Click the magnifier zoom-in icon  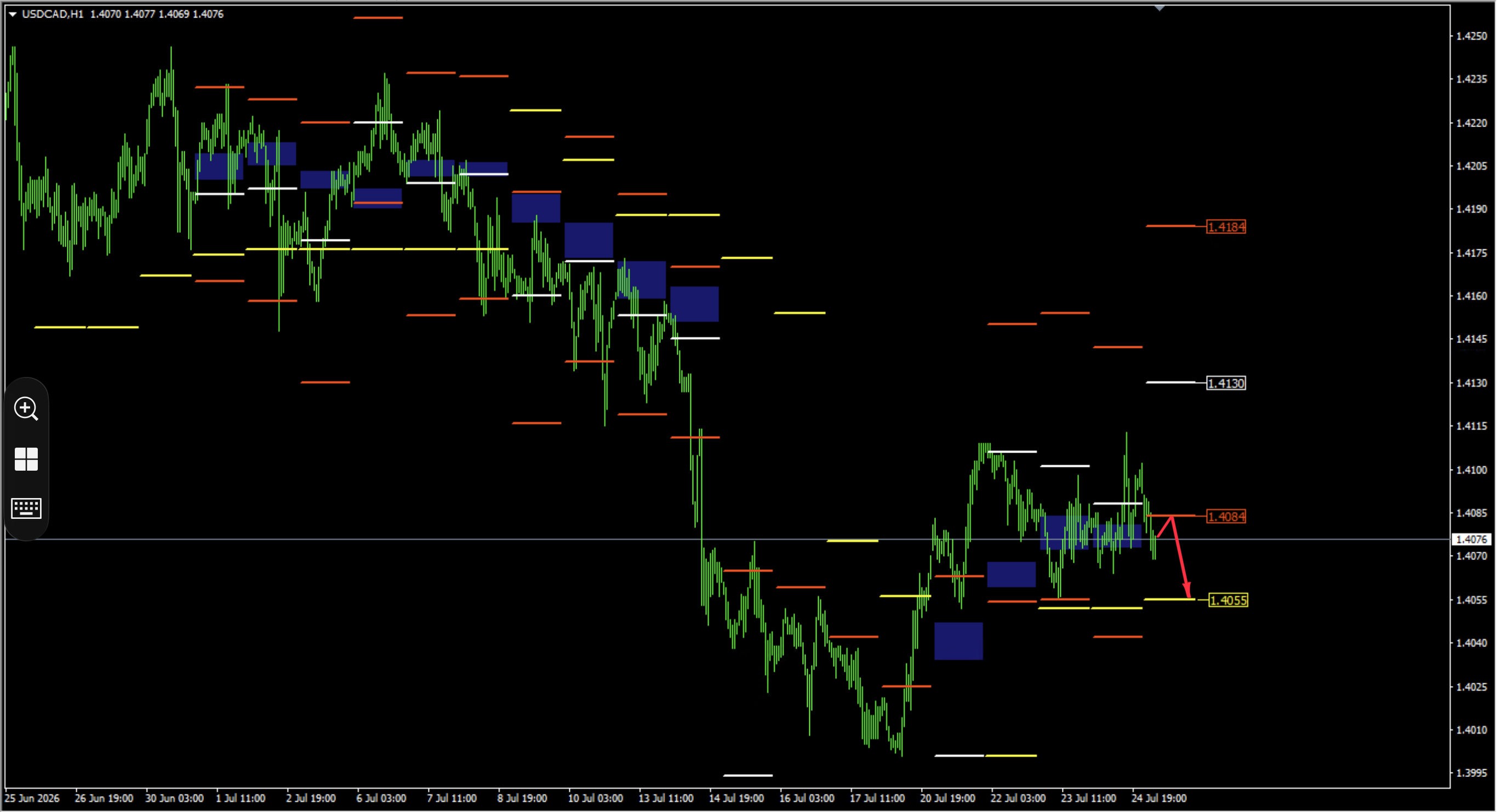tap(26, 409)
